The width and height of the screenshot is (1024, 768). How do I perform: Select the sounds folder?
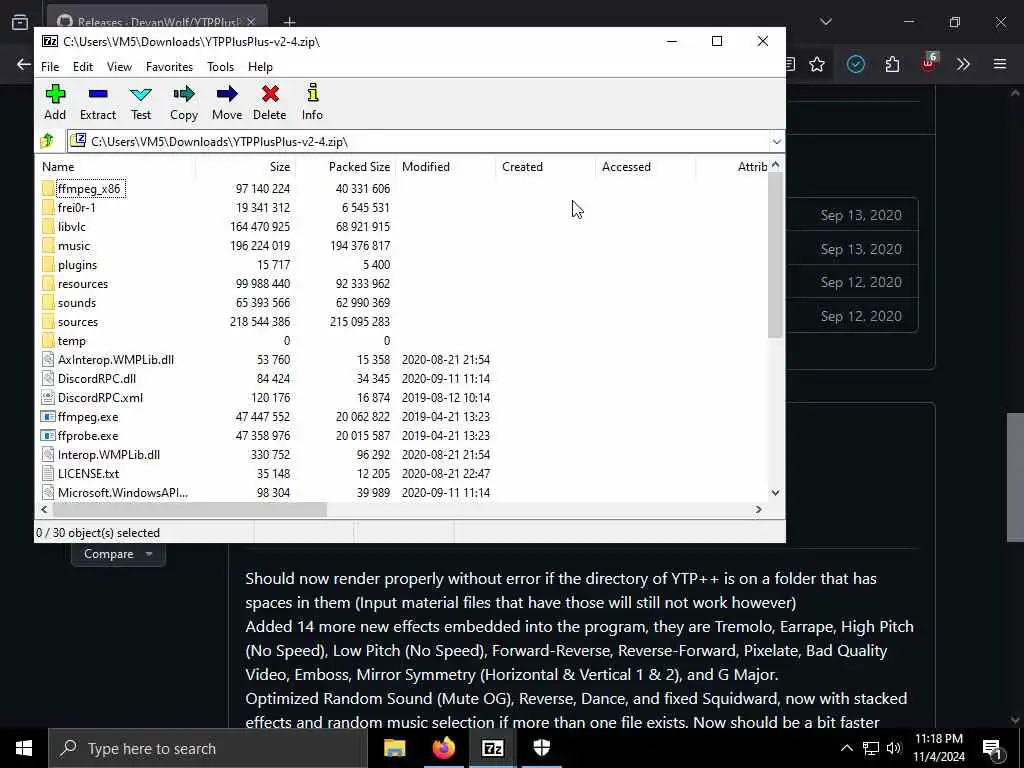tap(76, 302)
